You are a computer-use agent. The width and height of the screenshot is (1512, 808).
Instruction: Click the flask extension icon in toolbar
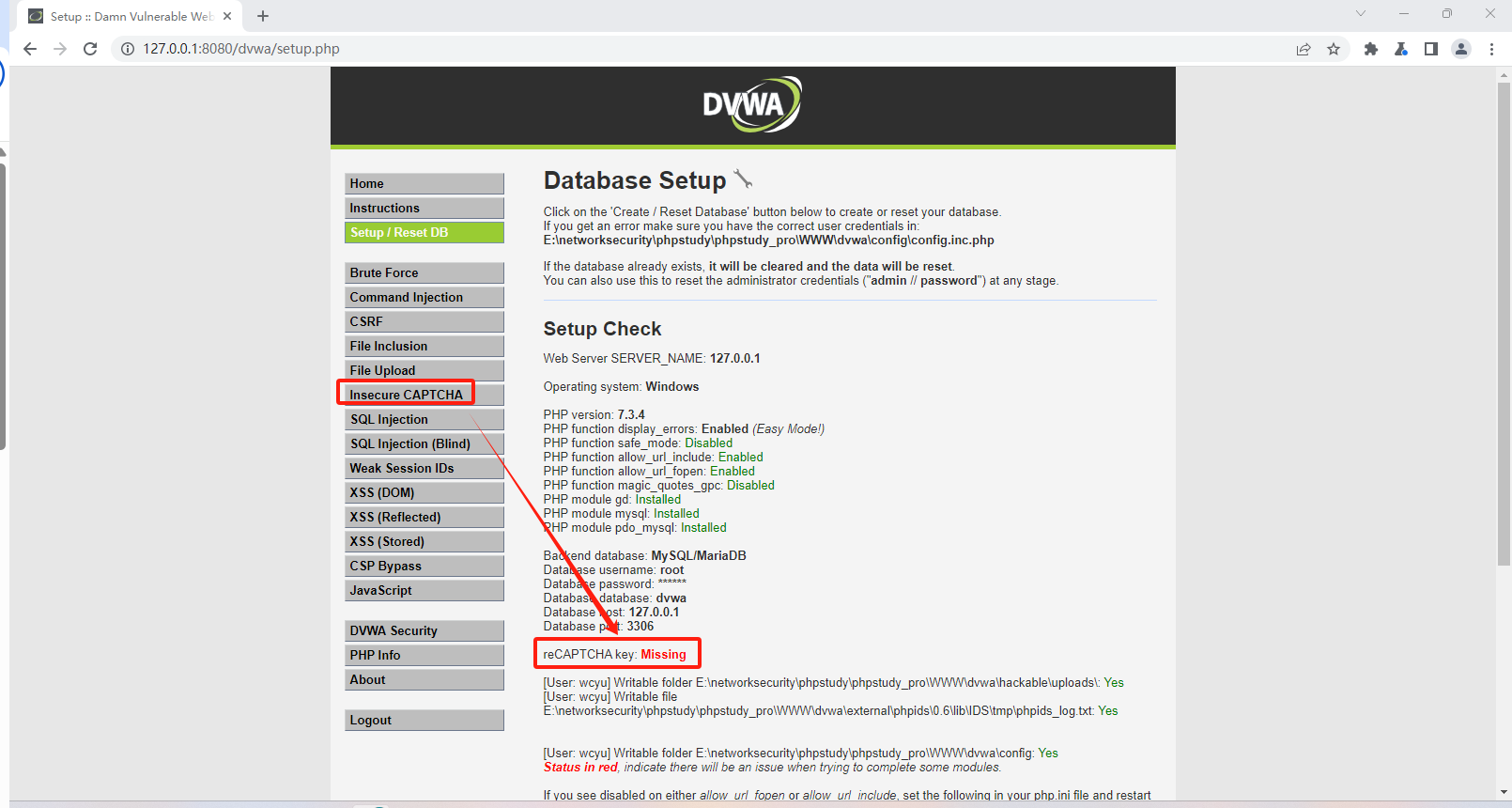(x=1401, y=49)
